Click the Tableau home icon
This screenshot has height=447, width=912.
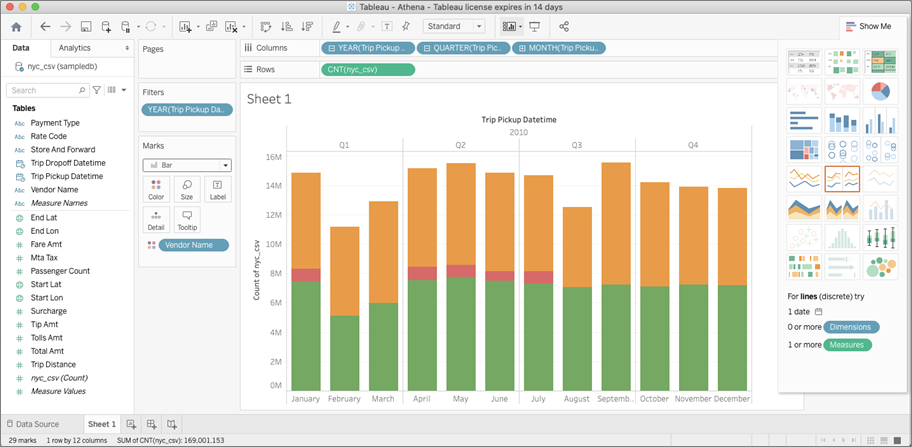[16, 26]
